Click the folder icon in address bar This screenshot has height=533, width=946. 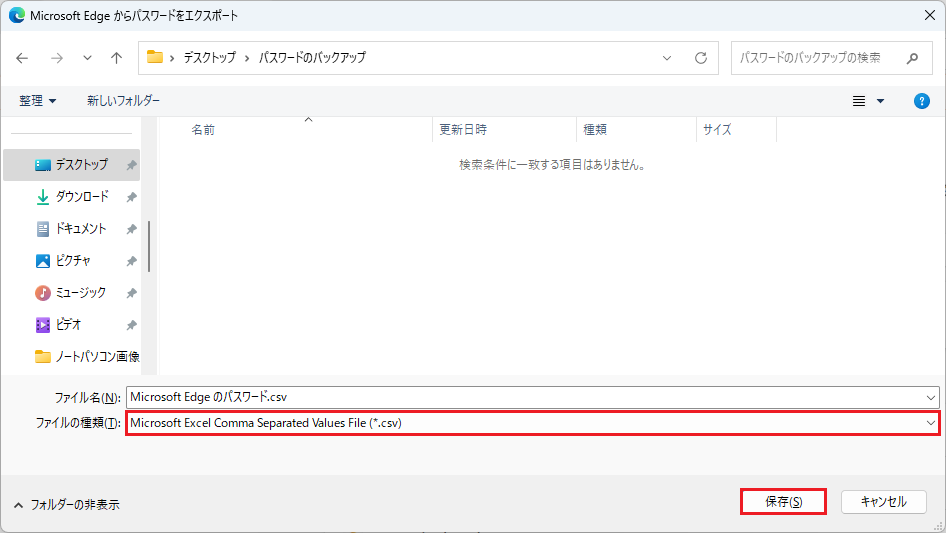click(155, 57)
